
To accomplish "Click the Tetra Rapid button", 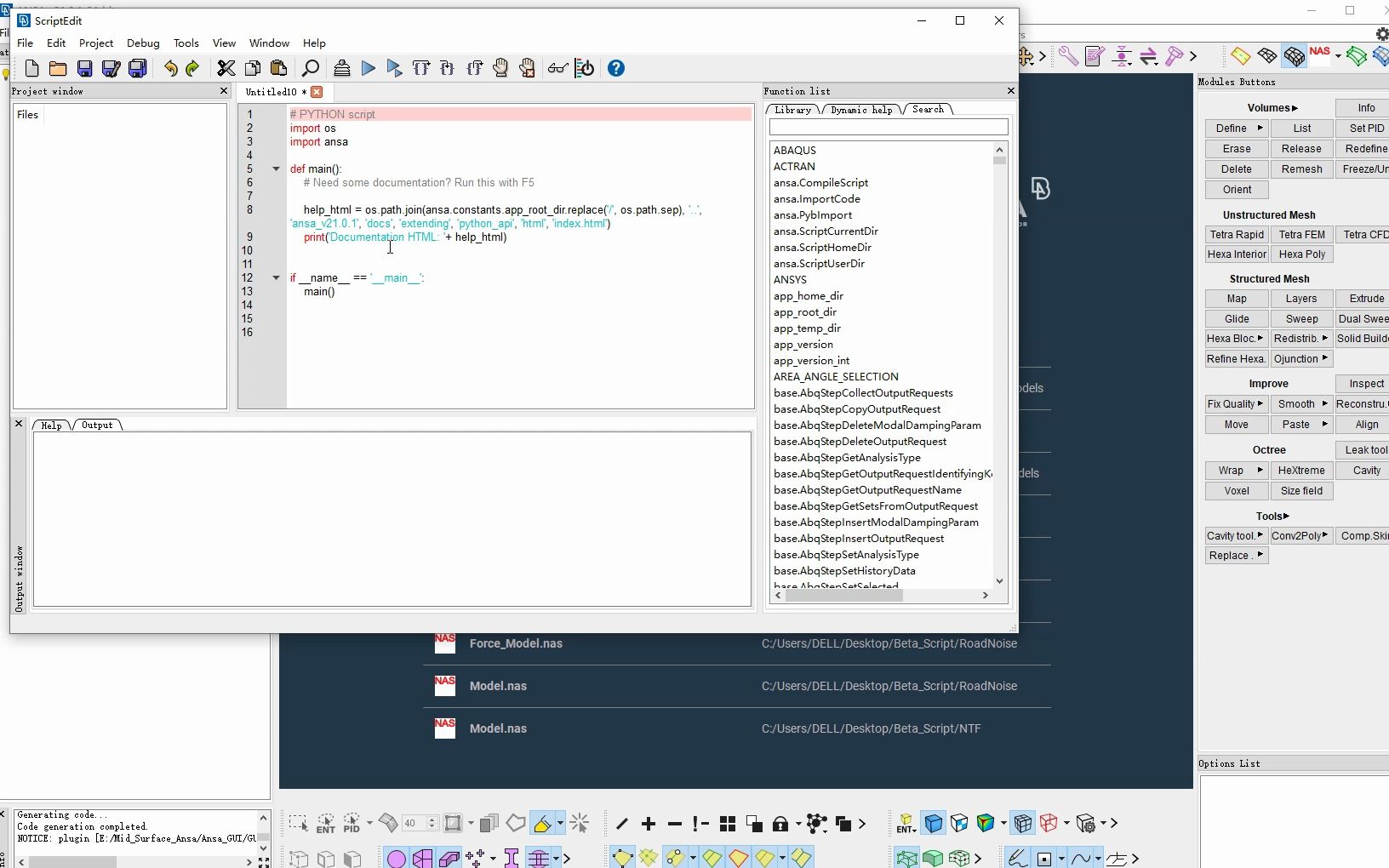I will click(x=1237, y=235).
